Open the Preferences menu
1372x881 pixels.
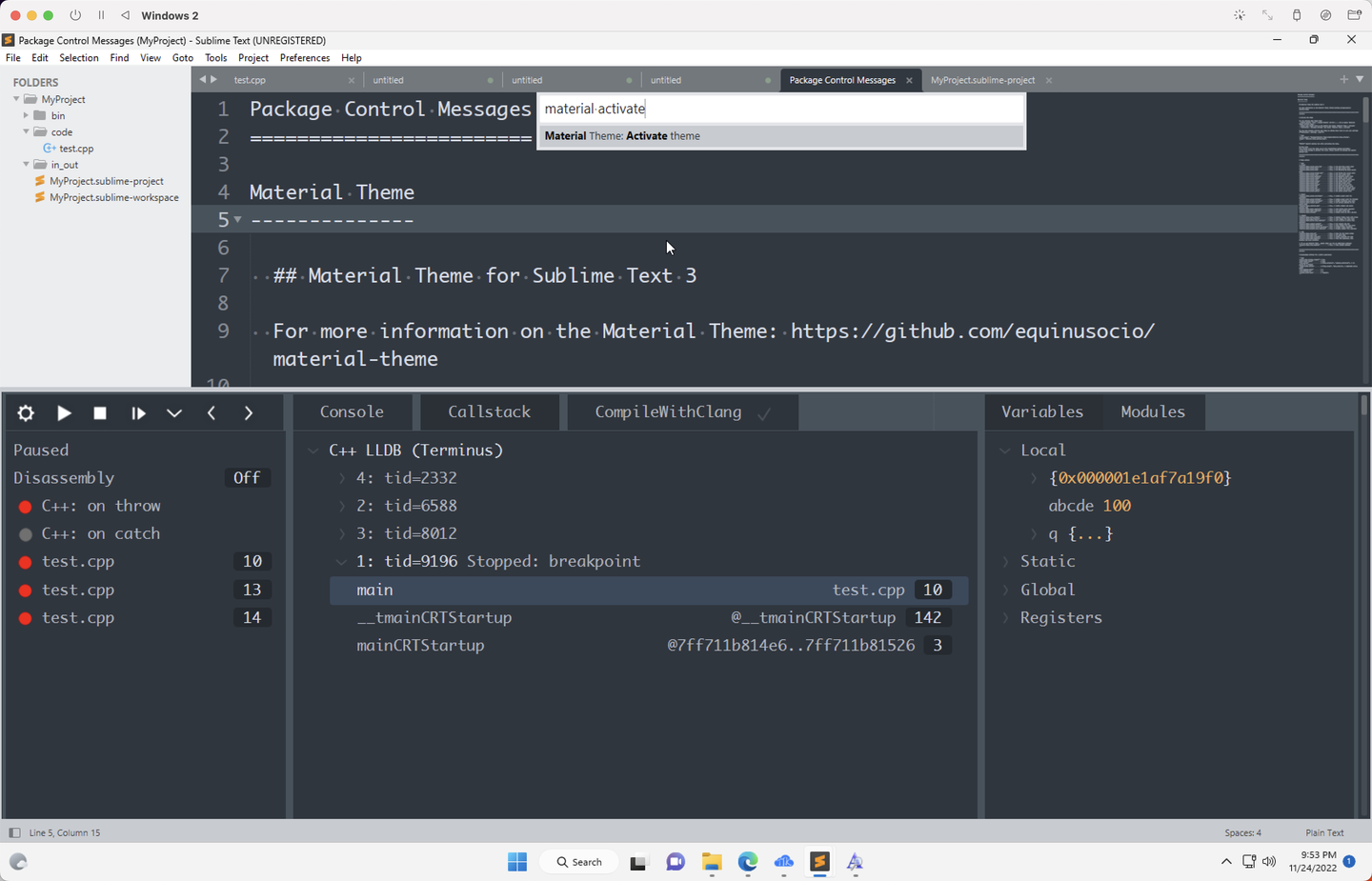305,58
